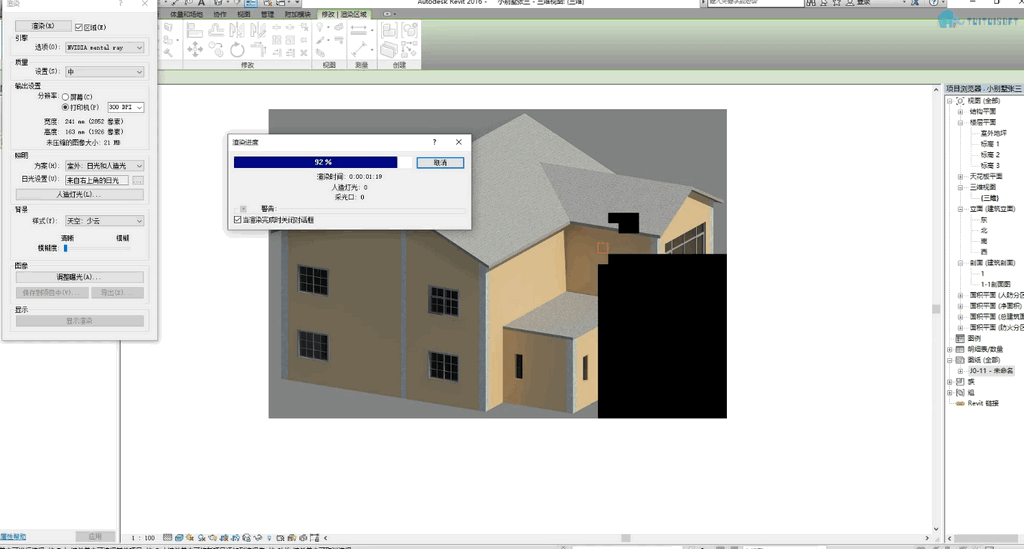1024x549 pixels.
Task: Click 取消 to cancel rendering progress
Action: coord(440,163)
